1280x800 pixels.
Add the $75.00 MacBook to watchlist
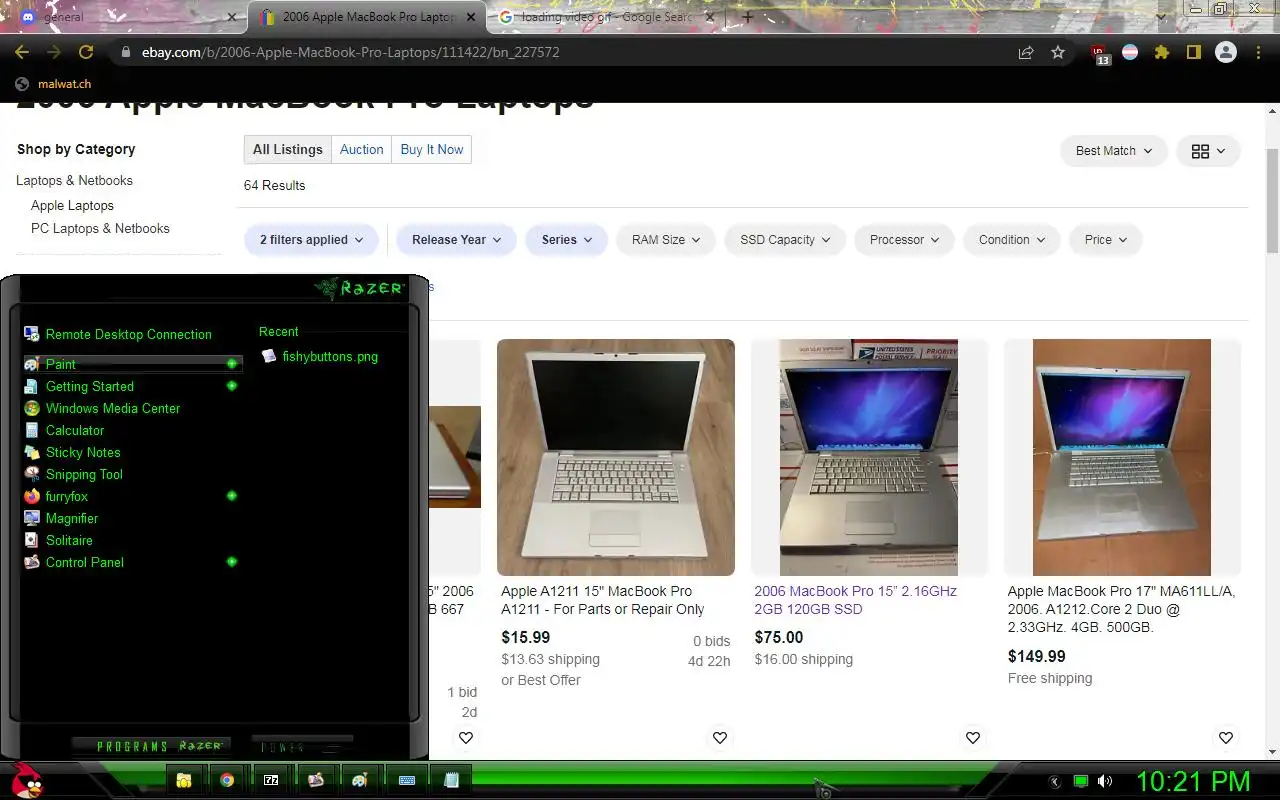pyautogui.click(x=973, y=738)
